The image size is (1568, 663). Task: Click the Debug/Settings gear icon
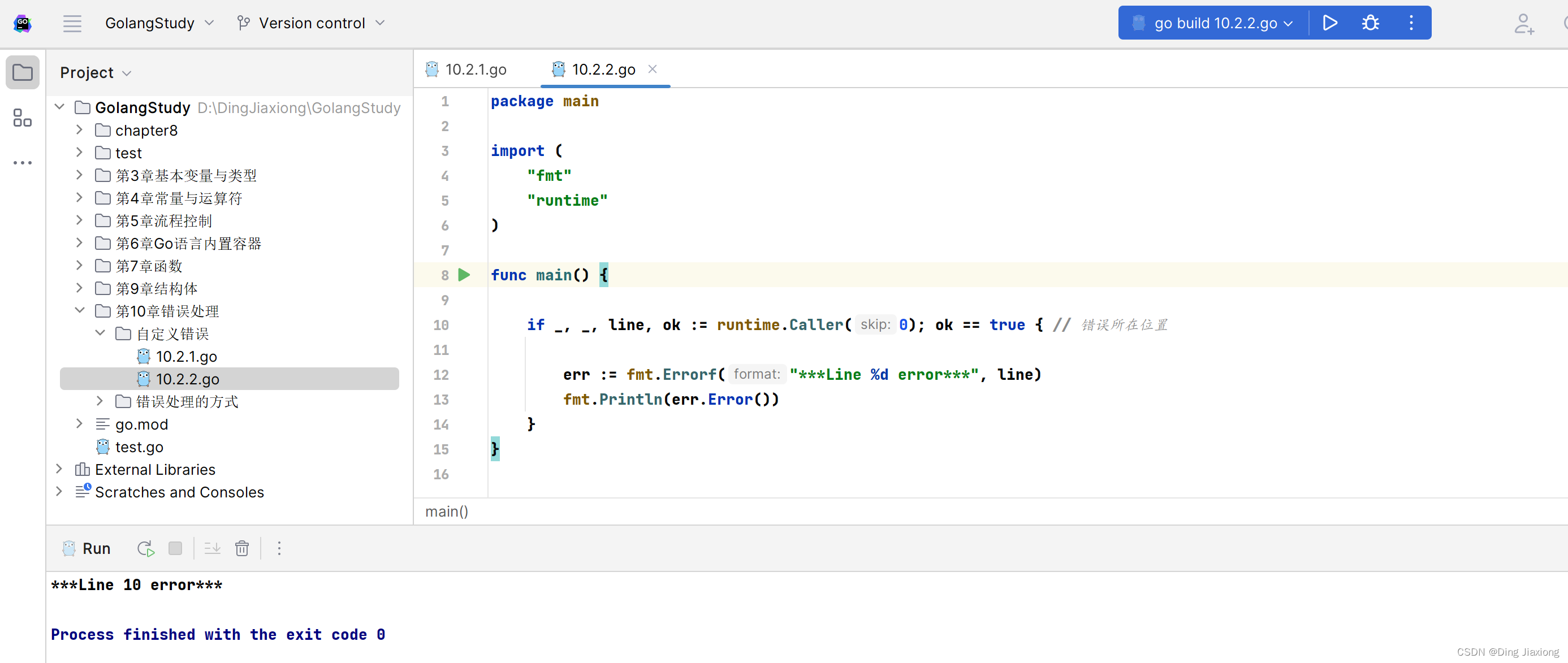point(1370,22)
